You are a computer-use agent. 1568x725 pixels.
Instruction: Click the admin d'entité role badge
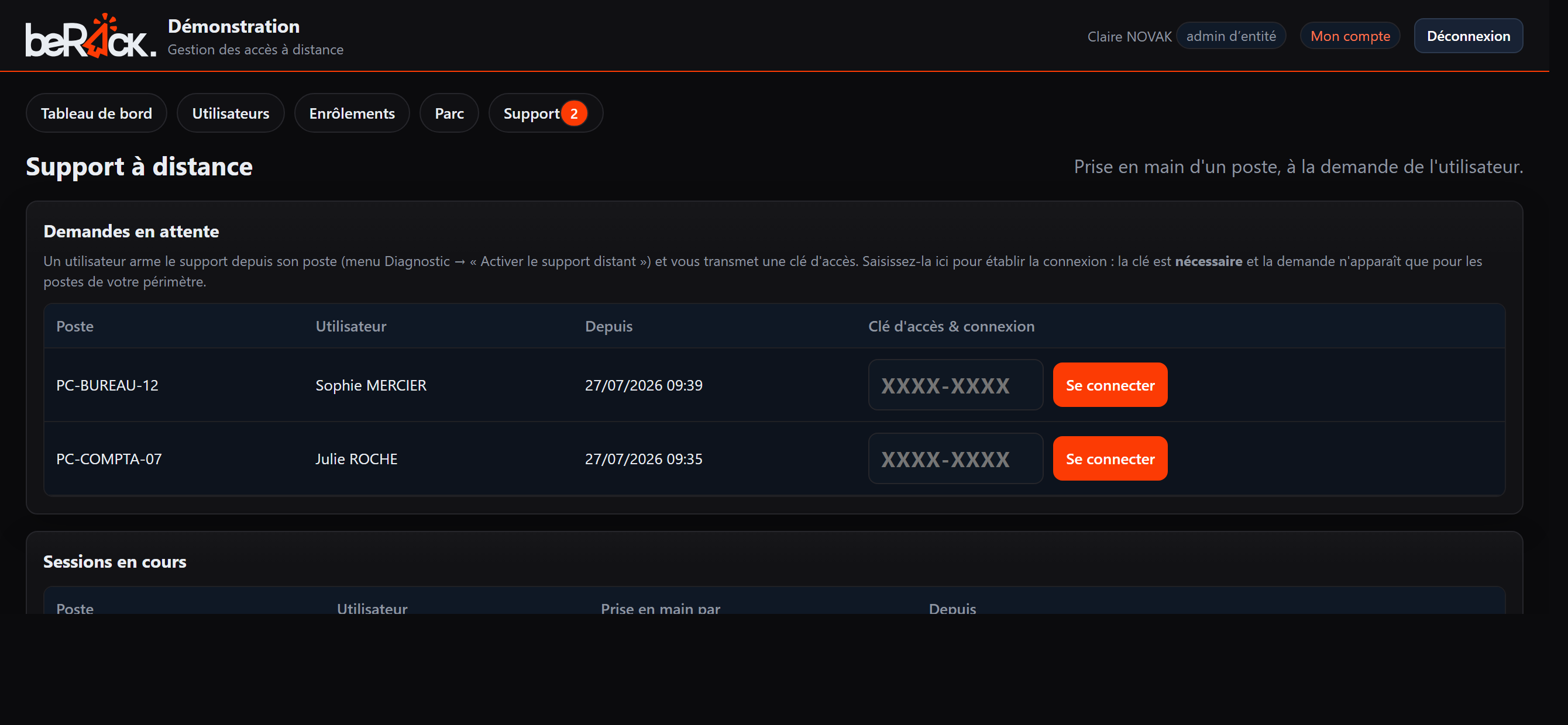coord(1231,36)
